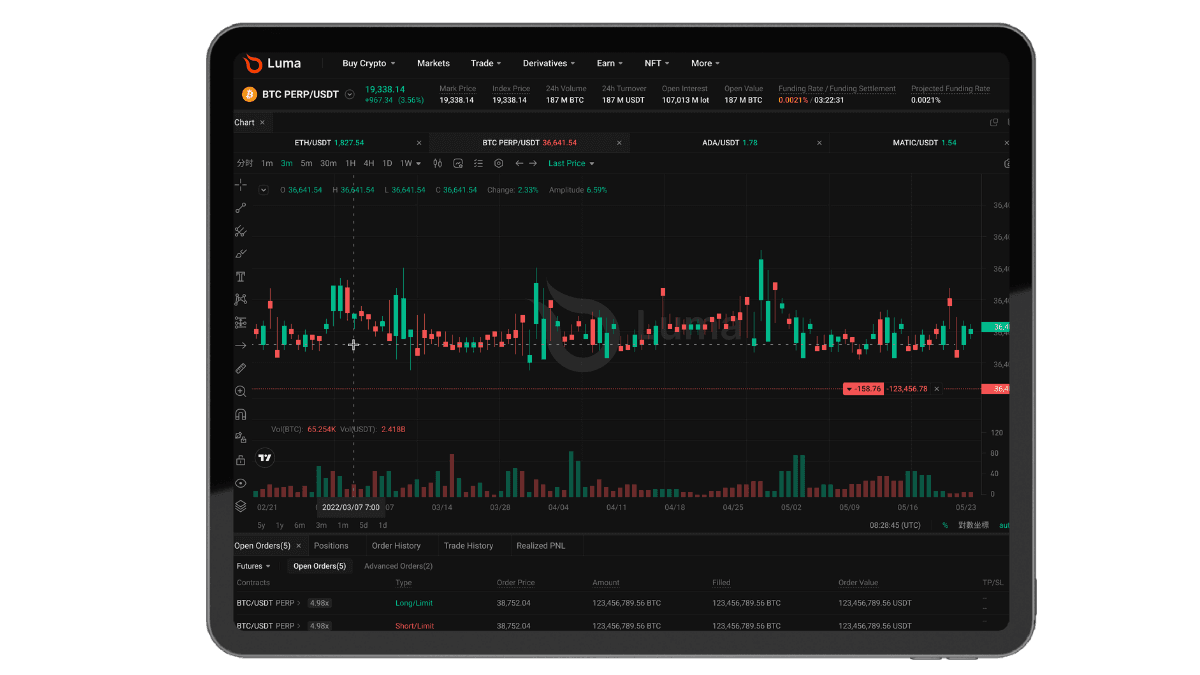Switch to the ETH/USDT chart tab
1200x675 pixels.
click(x=329, y=143)
